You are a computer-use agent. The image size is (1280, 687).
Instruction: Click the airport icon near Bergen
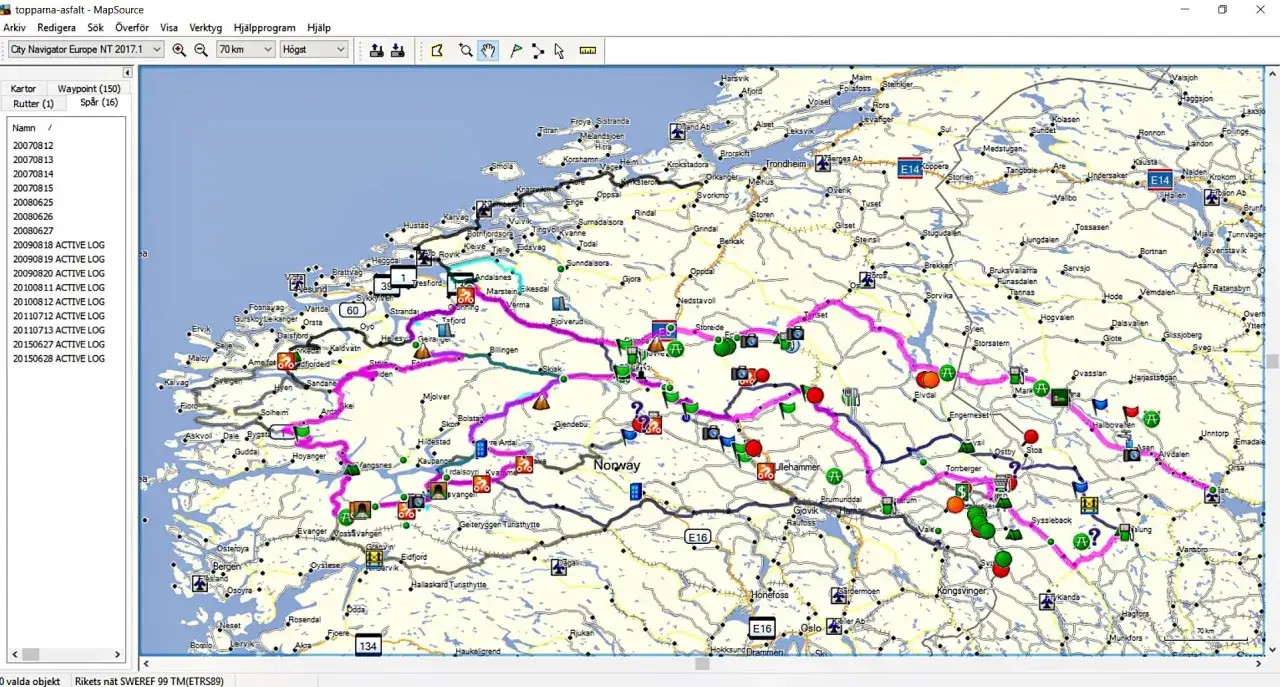[x=200, y=583]
